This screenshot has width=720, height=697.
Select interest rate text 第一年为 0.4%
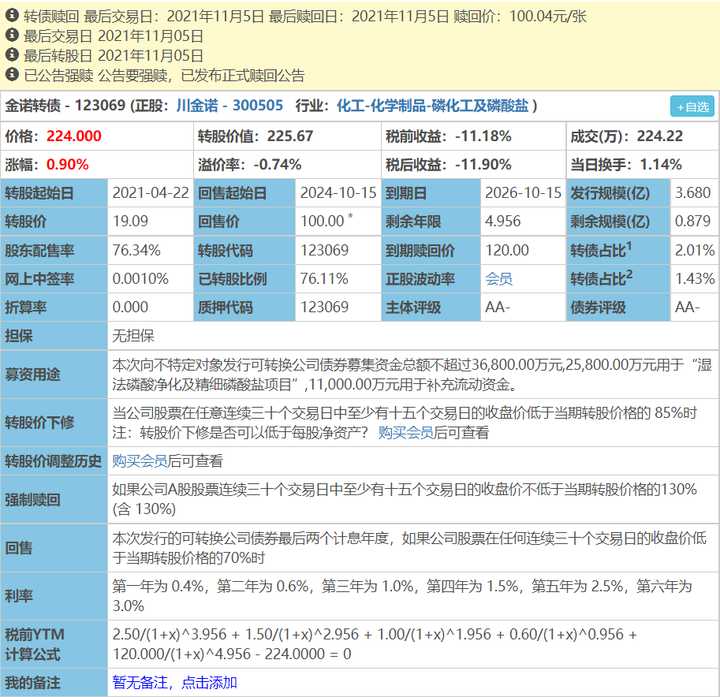158,586
